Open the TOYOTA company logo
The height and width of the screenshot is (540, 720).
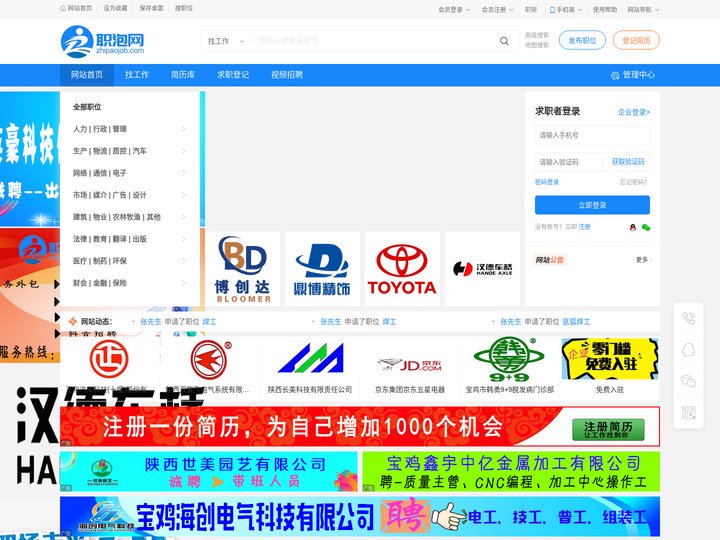pos(402,269)
